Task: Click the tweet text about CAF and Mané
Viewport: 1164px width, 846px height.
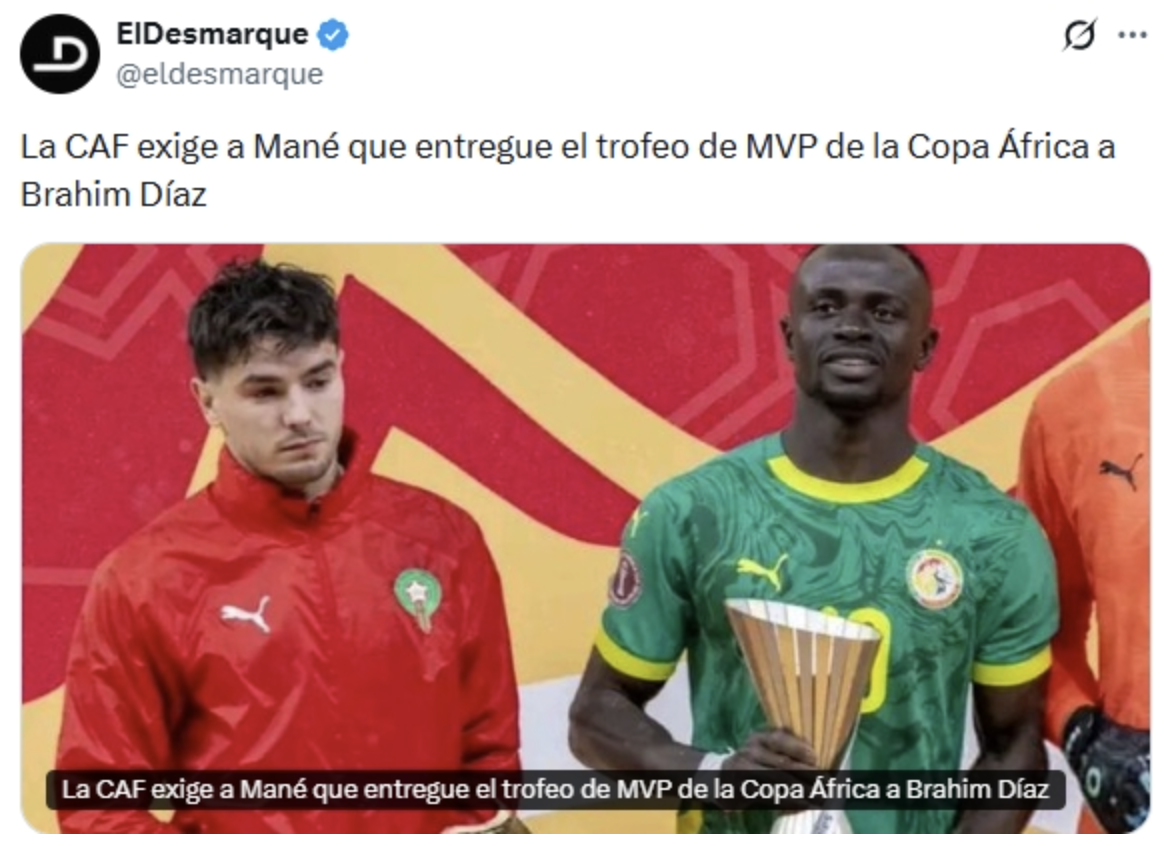Action: coord(568,170)
